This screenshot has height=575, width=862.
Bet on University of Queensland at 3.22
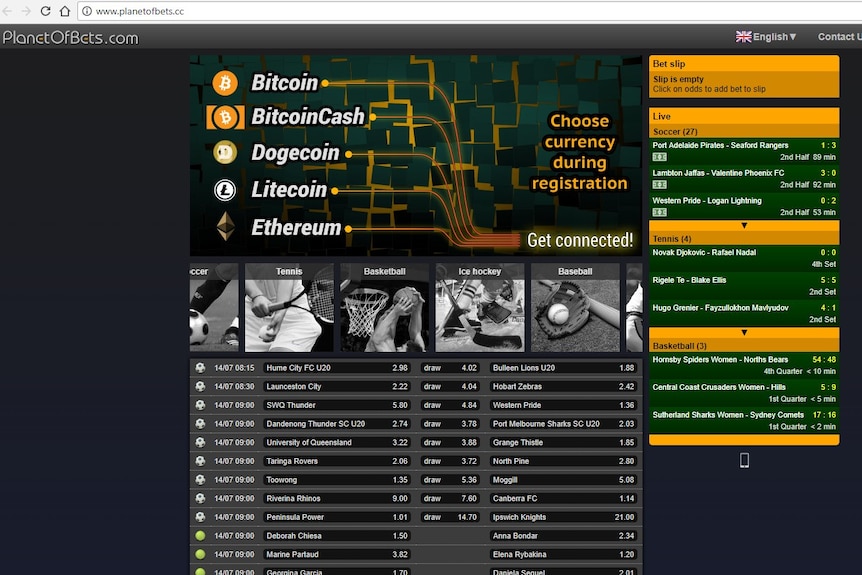pos(337,443)
